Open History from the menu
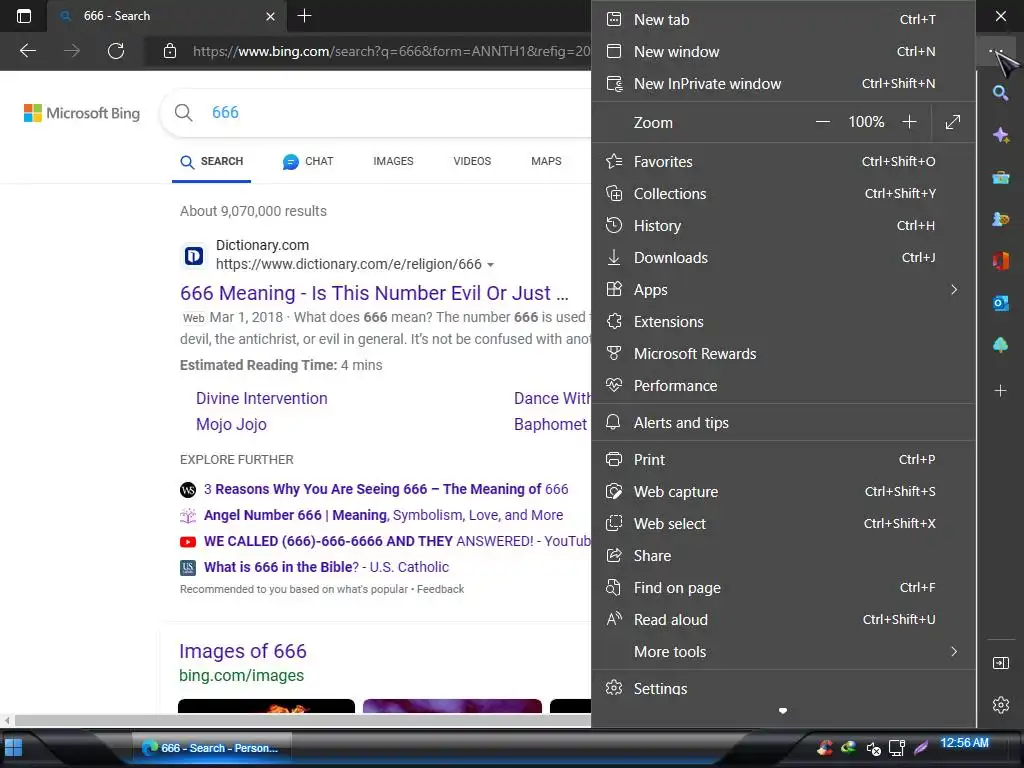This screenshot has height=768, width=1024. click(783, 225)
